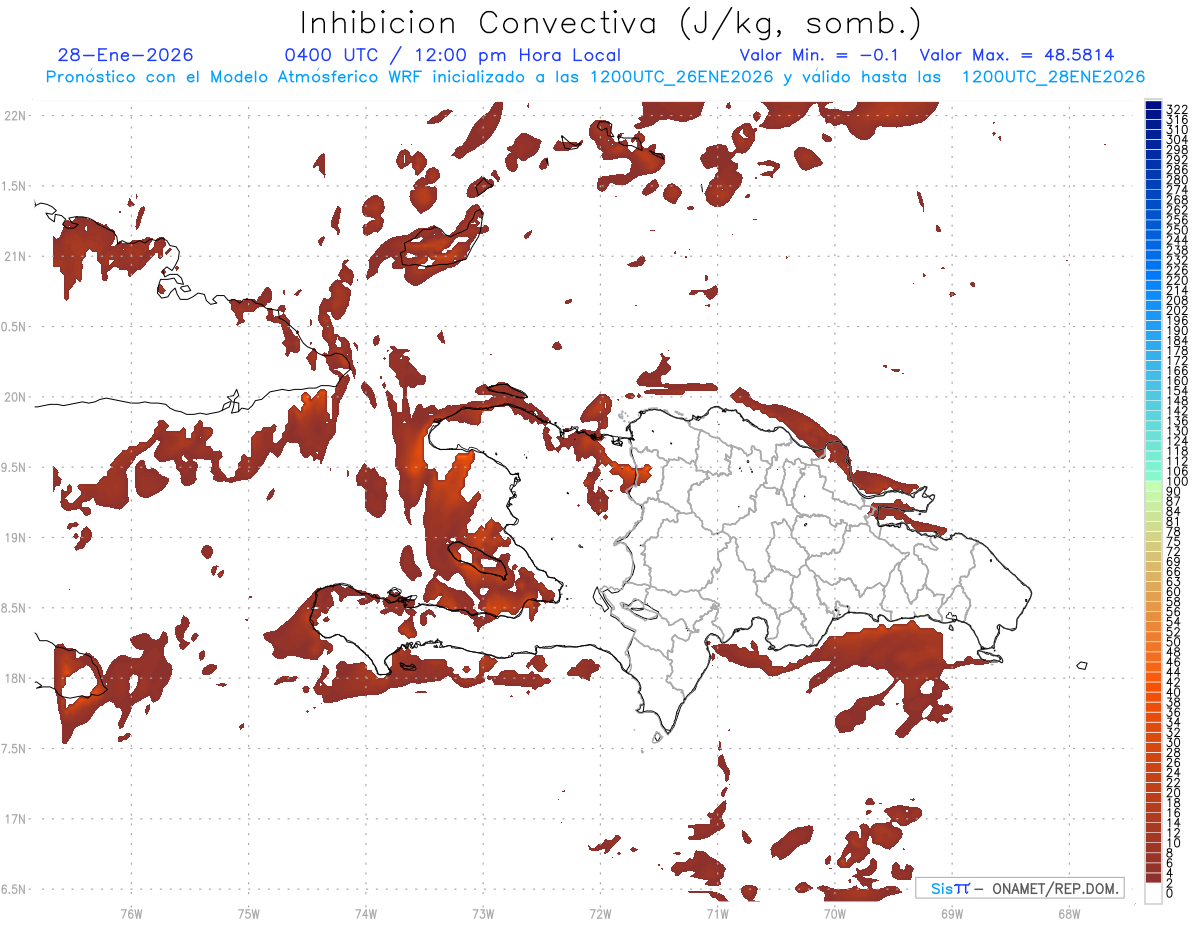Click the white swatch labeled 0 in legend
1200x927 pixels.
[1153, 894]
